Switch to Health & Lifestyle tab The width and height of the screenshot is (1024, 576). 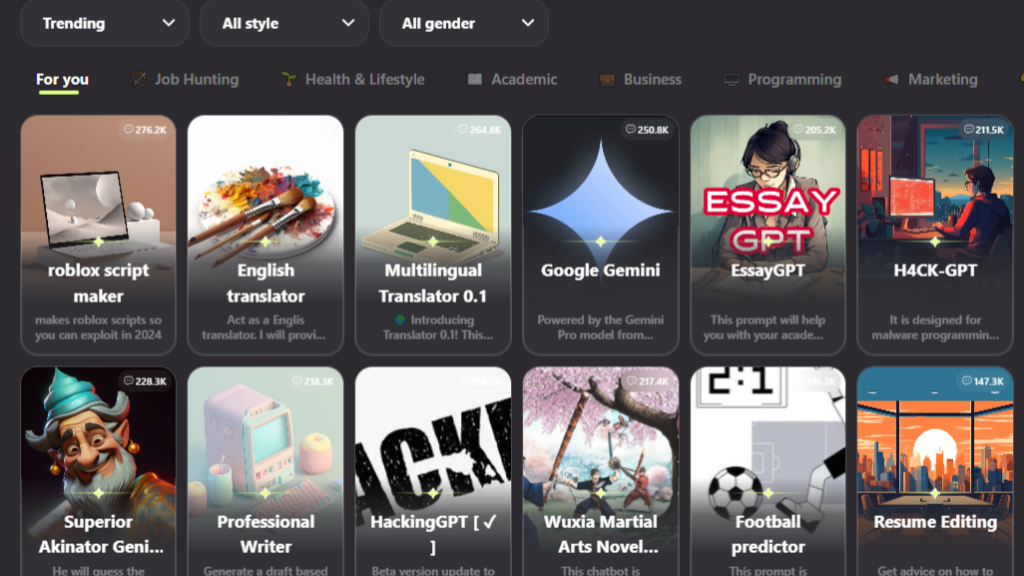(x=353, y=79)
